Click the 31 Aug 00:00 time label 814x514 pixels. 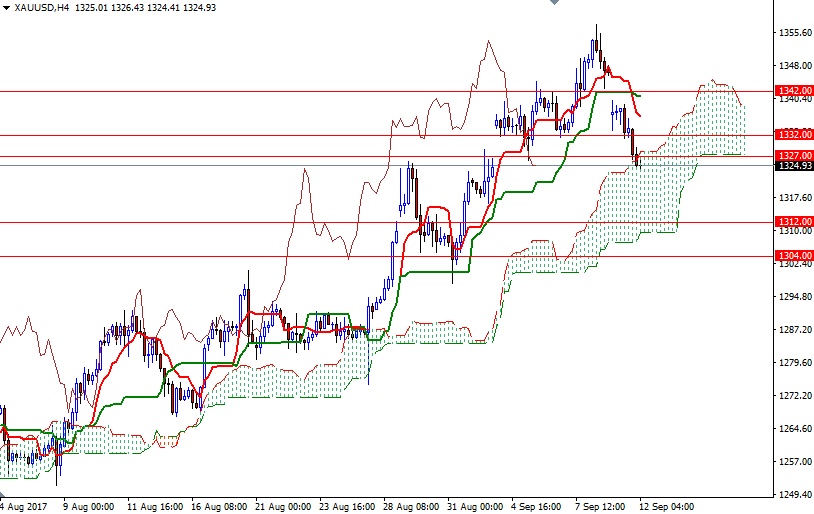pos(476,506)
